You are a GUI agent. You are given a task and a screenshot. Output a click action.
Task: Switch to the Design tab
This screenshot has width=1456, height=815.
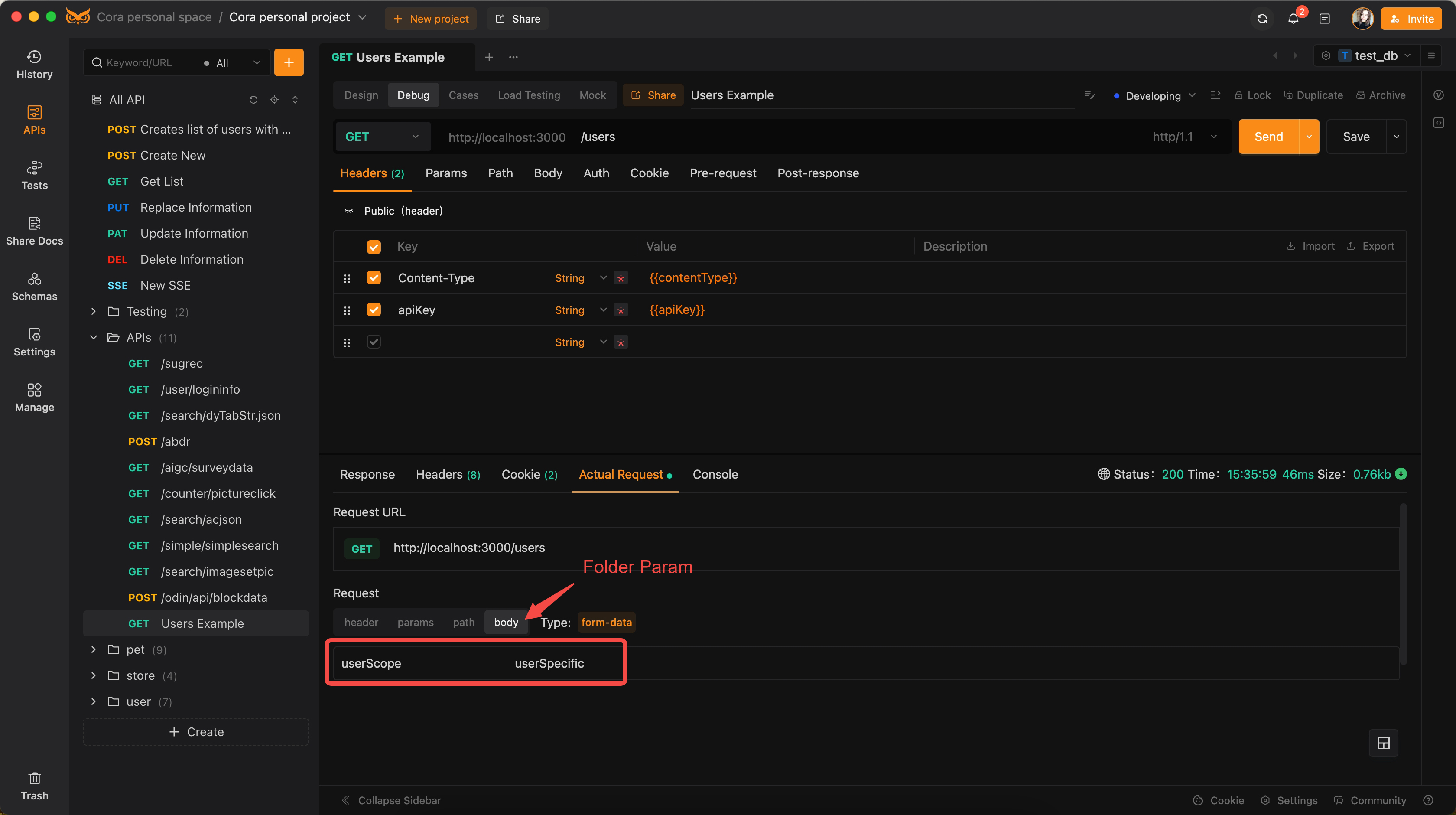point(361,95)
